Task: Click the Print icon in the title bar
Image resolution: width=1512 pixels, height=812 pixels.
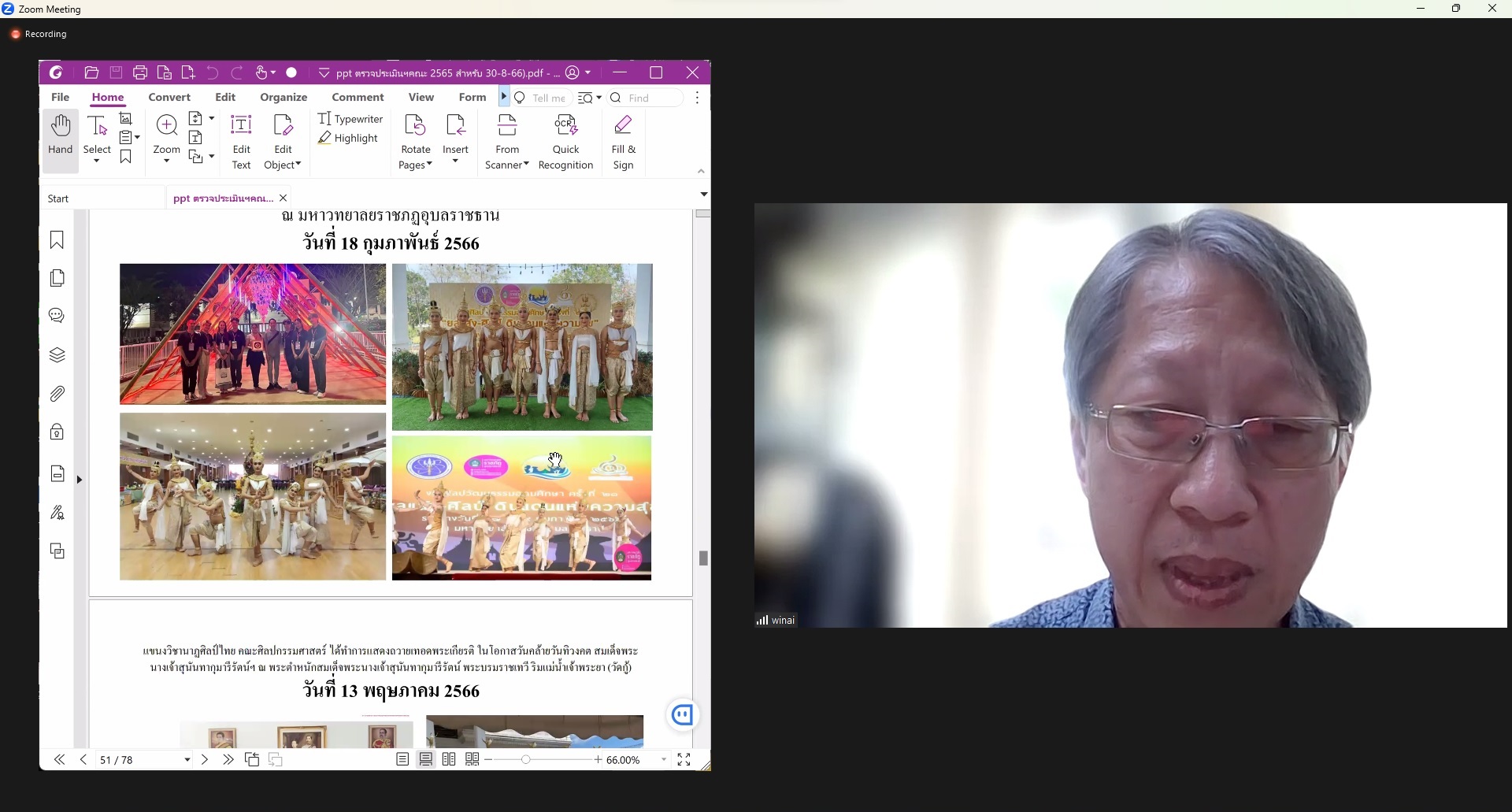Action: pyautogui.click(x=141, y=73)
